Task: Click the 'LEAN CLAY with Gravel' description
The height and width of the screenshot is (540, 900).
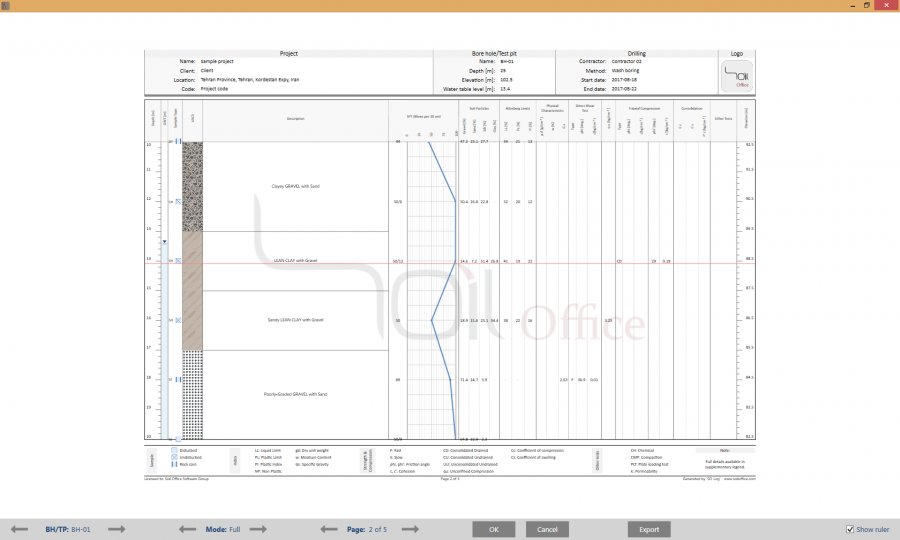Action: point(296,261)
